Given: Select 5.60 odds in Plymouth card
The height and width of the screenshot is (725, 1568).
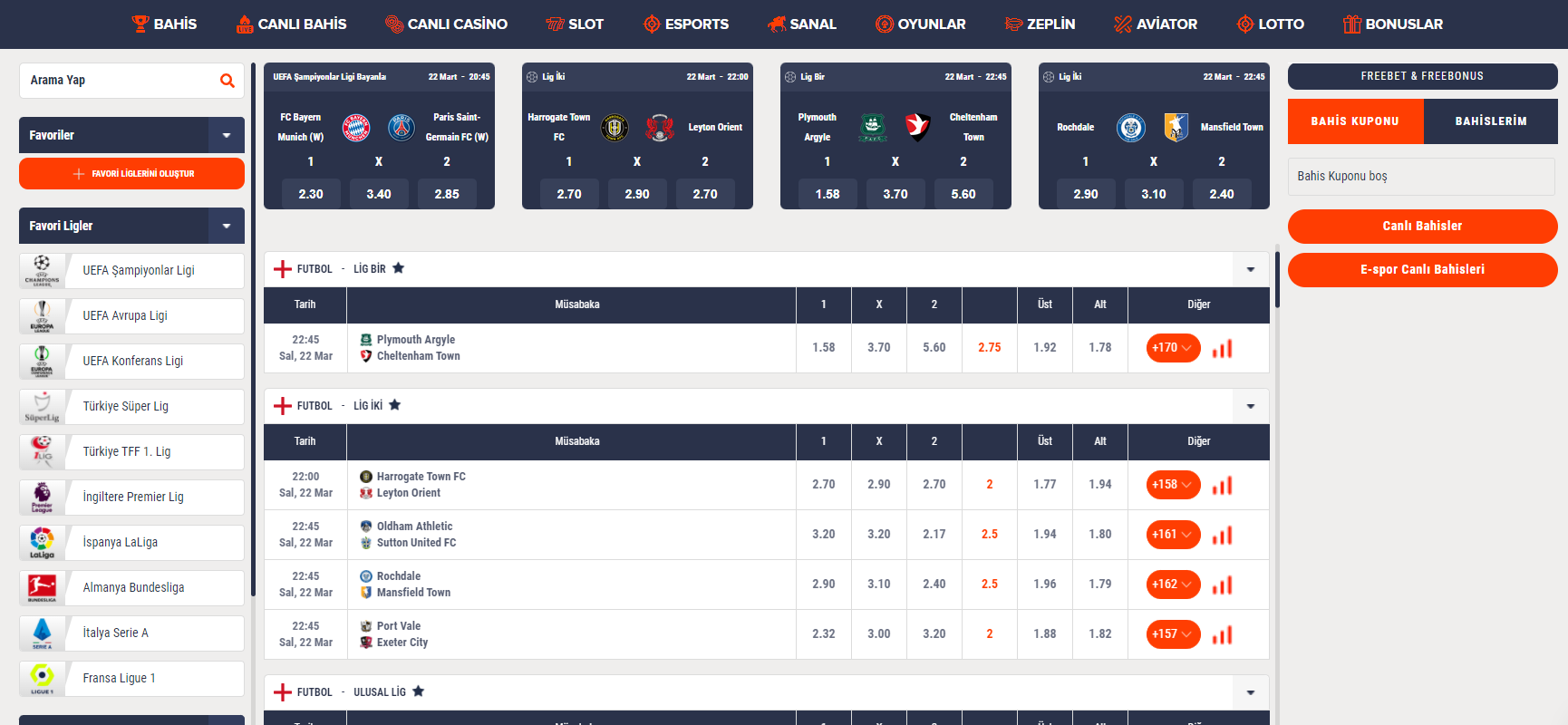Looking at the screenshot, I should (963, 194).
